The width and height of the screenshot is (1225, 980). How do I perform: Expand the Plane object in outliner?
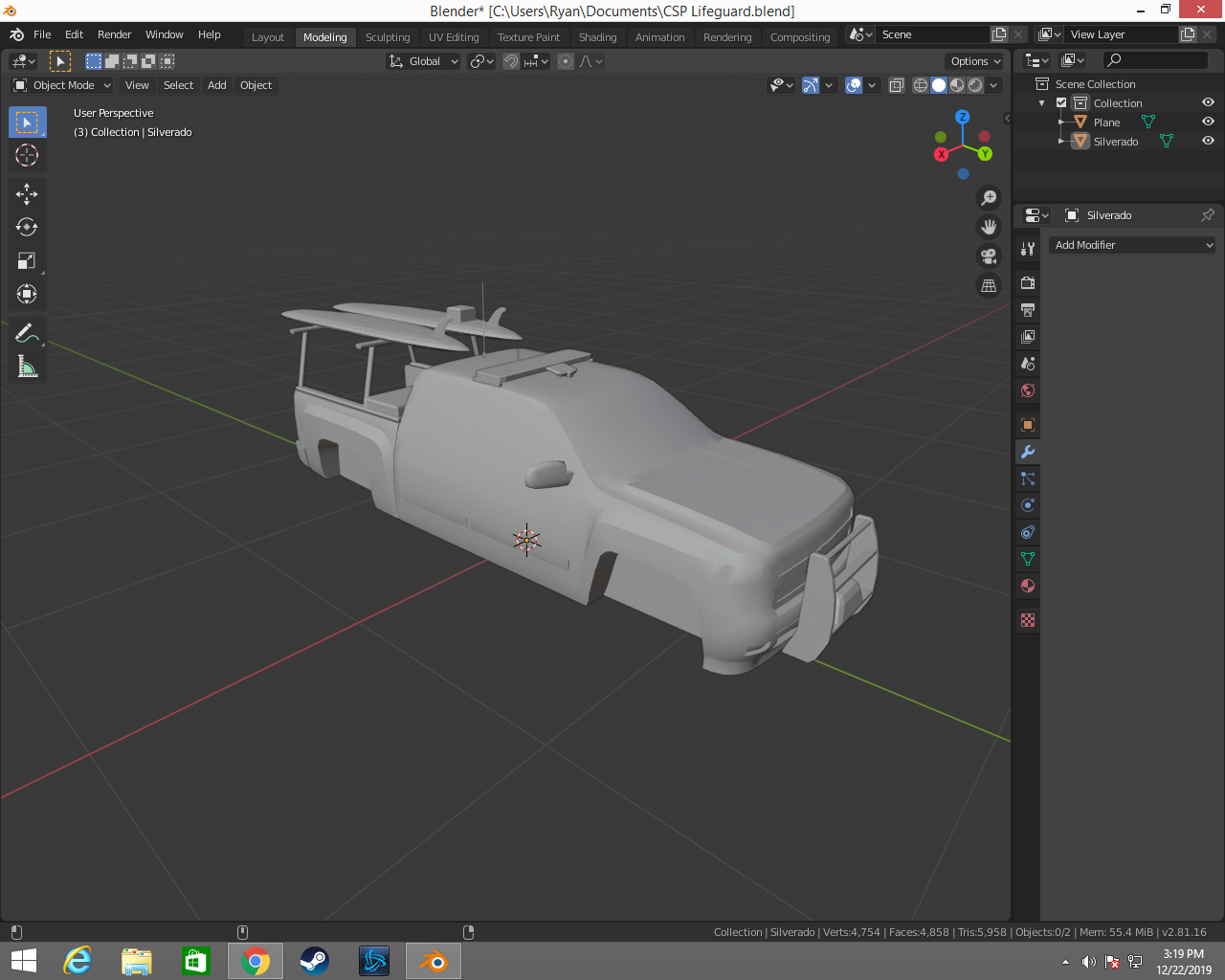(x=1061, y=122)
